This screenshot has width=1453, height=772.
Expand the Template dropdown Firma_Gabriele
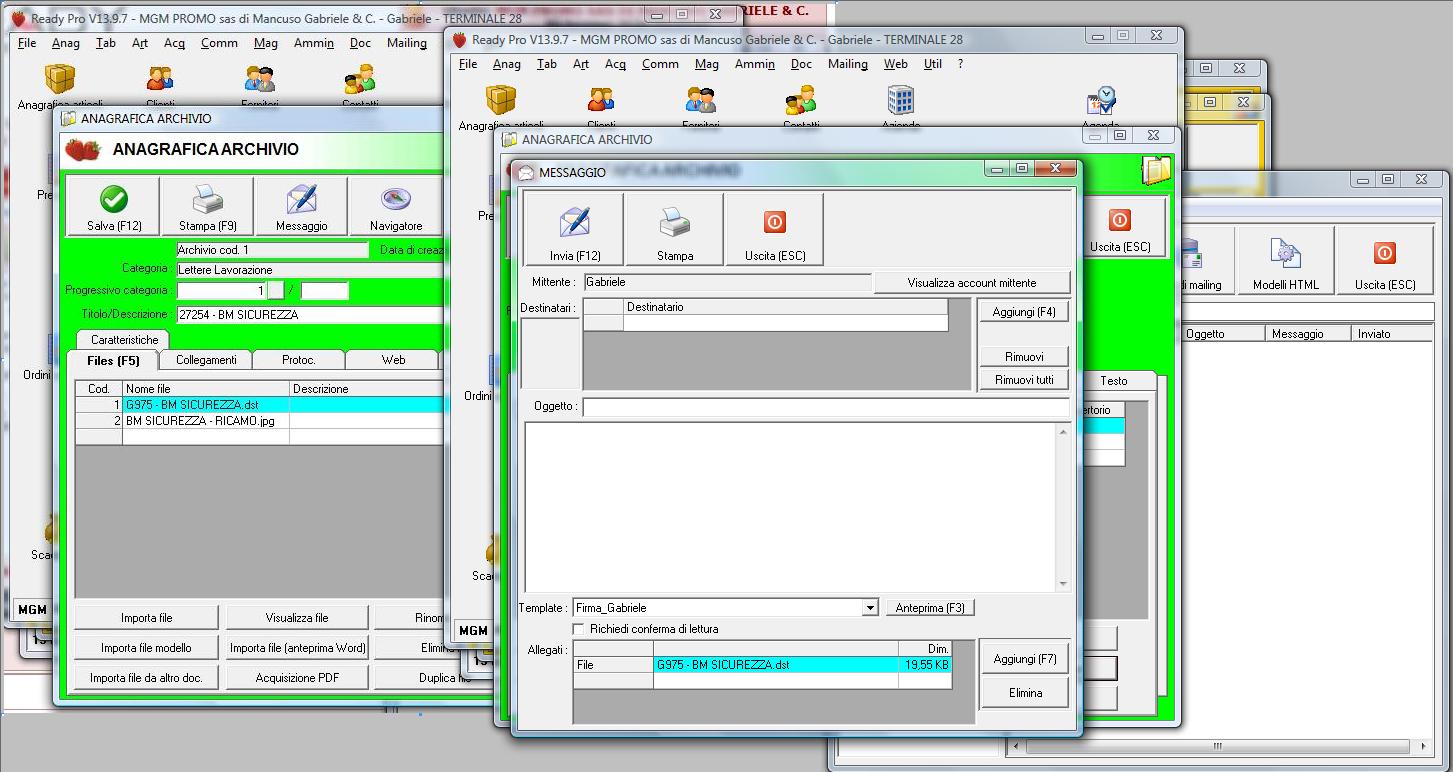coord(869,608)
